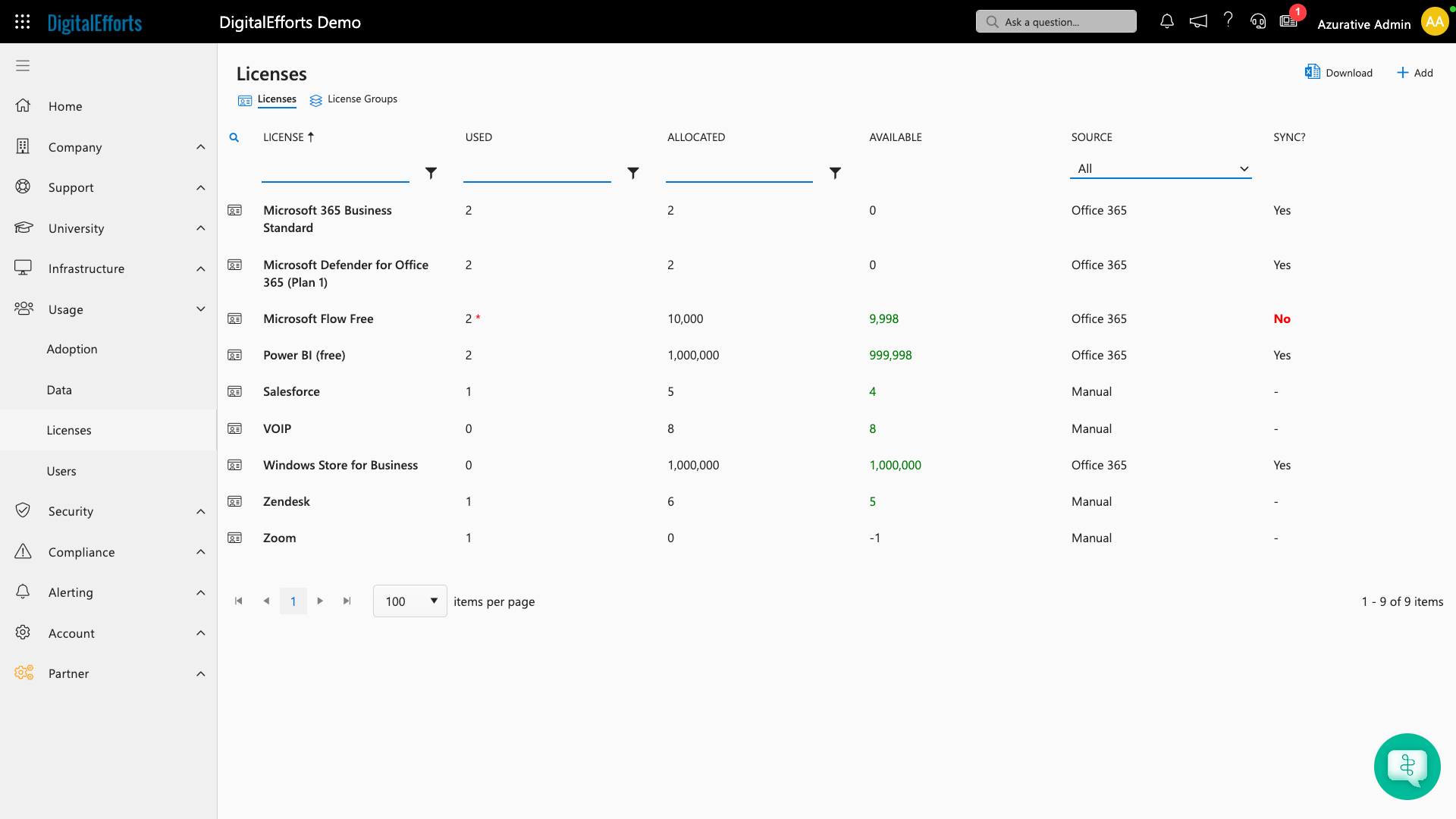The height and width of the screenshot is (819, 1456).
Task: Click the search magnifier above table
Action: click(x=234, y=137)
